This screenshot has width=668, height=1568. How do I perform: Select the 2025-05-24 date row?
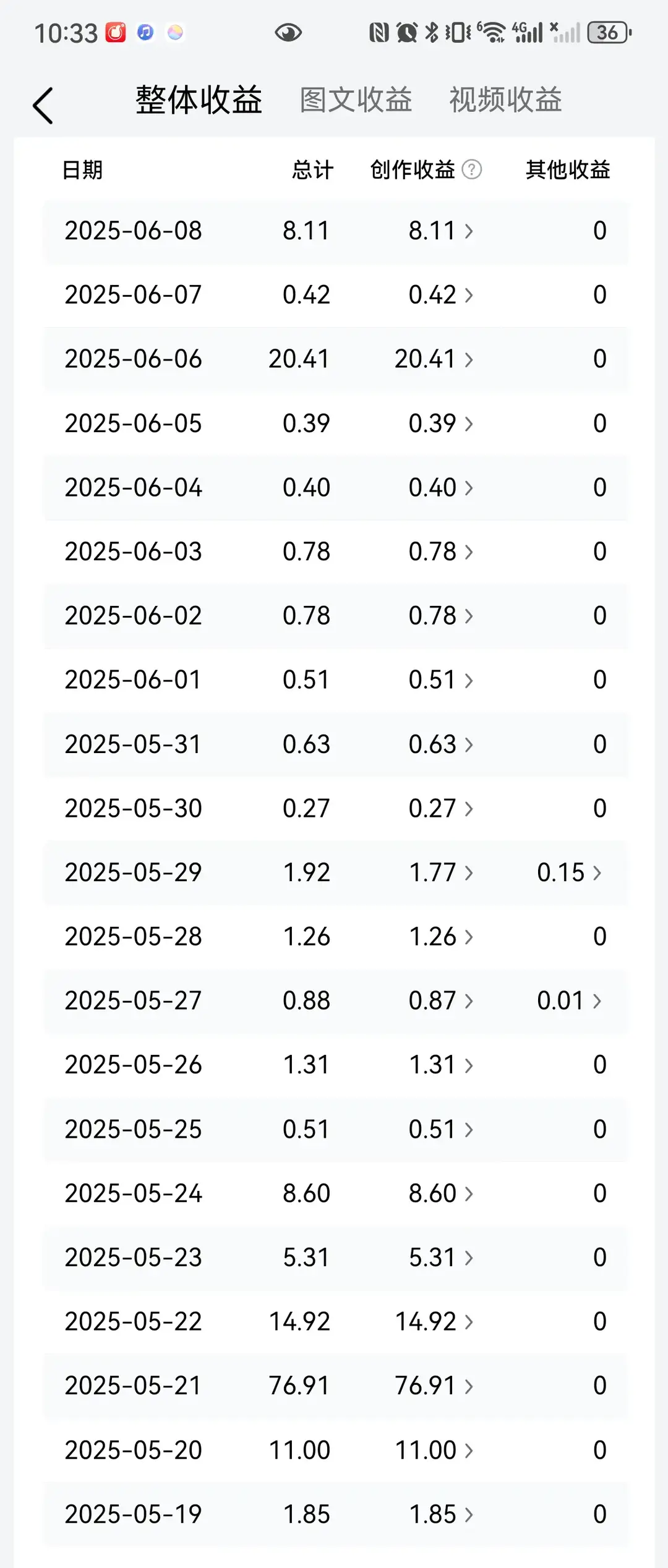[x=336, y=1193]
